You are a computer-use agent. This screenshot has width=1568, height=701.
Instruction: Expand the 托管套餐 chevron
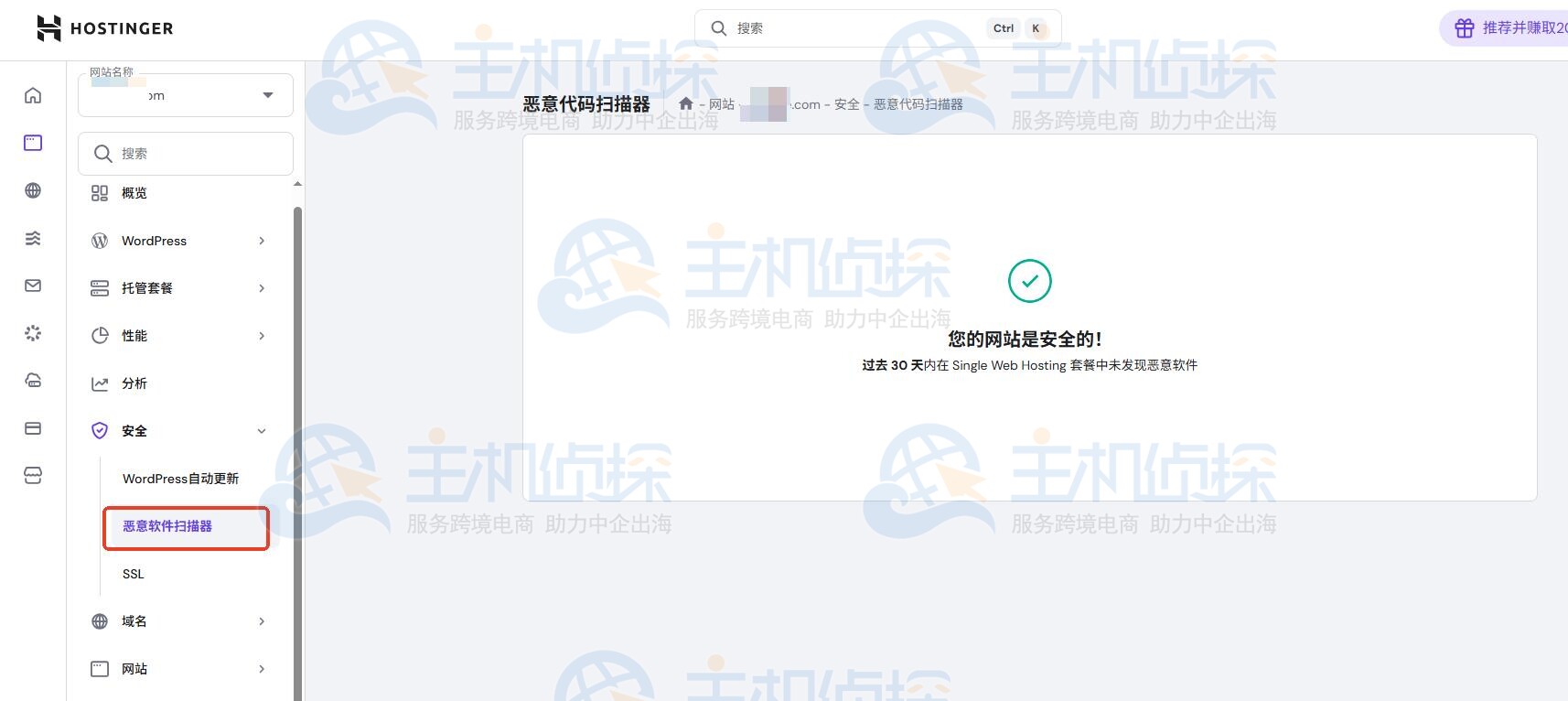[262, 288]
